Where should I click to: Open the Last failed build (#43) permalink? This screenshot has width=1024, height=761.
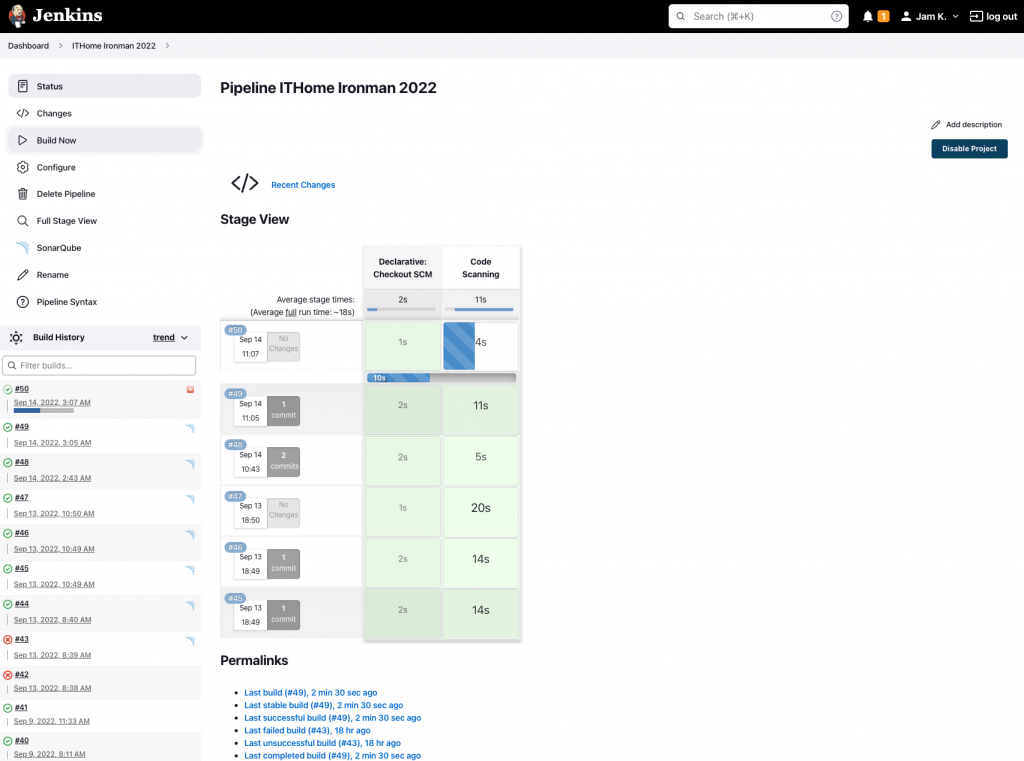tap(307, 730)
